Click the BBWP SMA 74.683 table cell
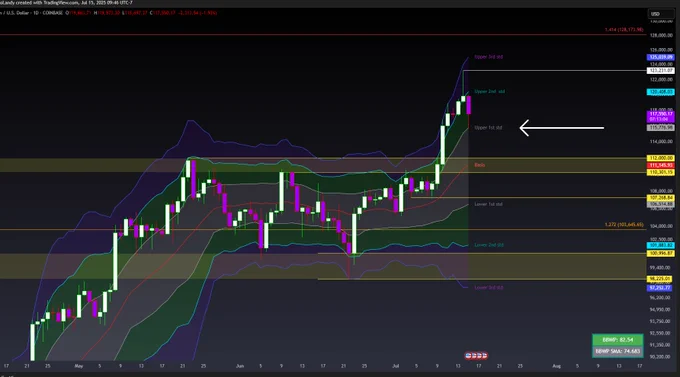680x377 pixels. 618,351
